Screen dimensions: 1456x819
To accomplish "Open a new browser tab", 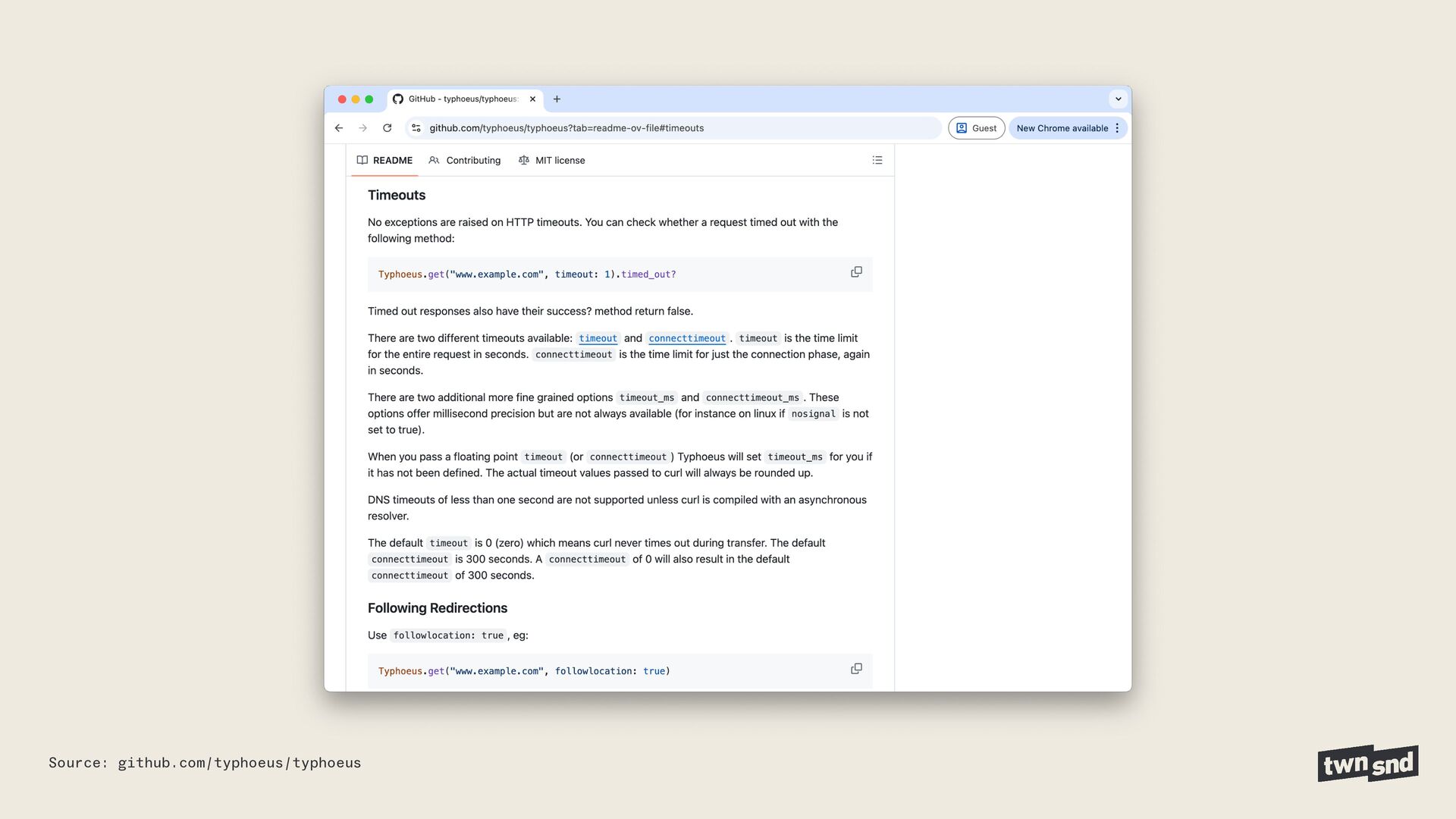I will tap(557, 99).
